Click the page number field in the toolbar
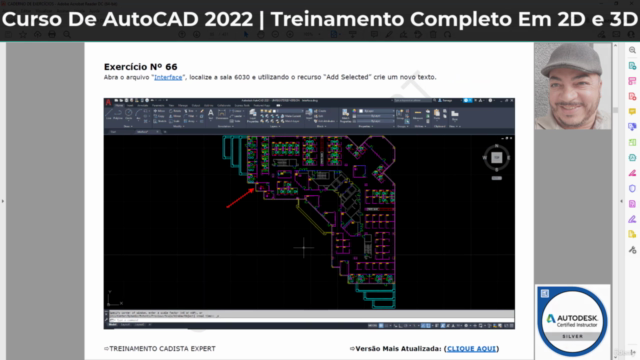640x360 pixels. click(x=213, y=35)
